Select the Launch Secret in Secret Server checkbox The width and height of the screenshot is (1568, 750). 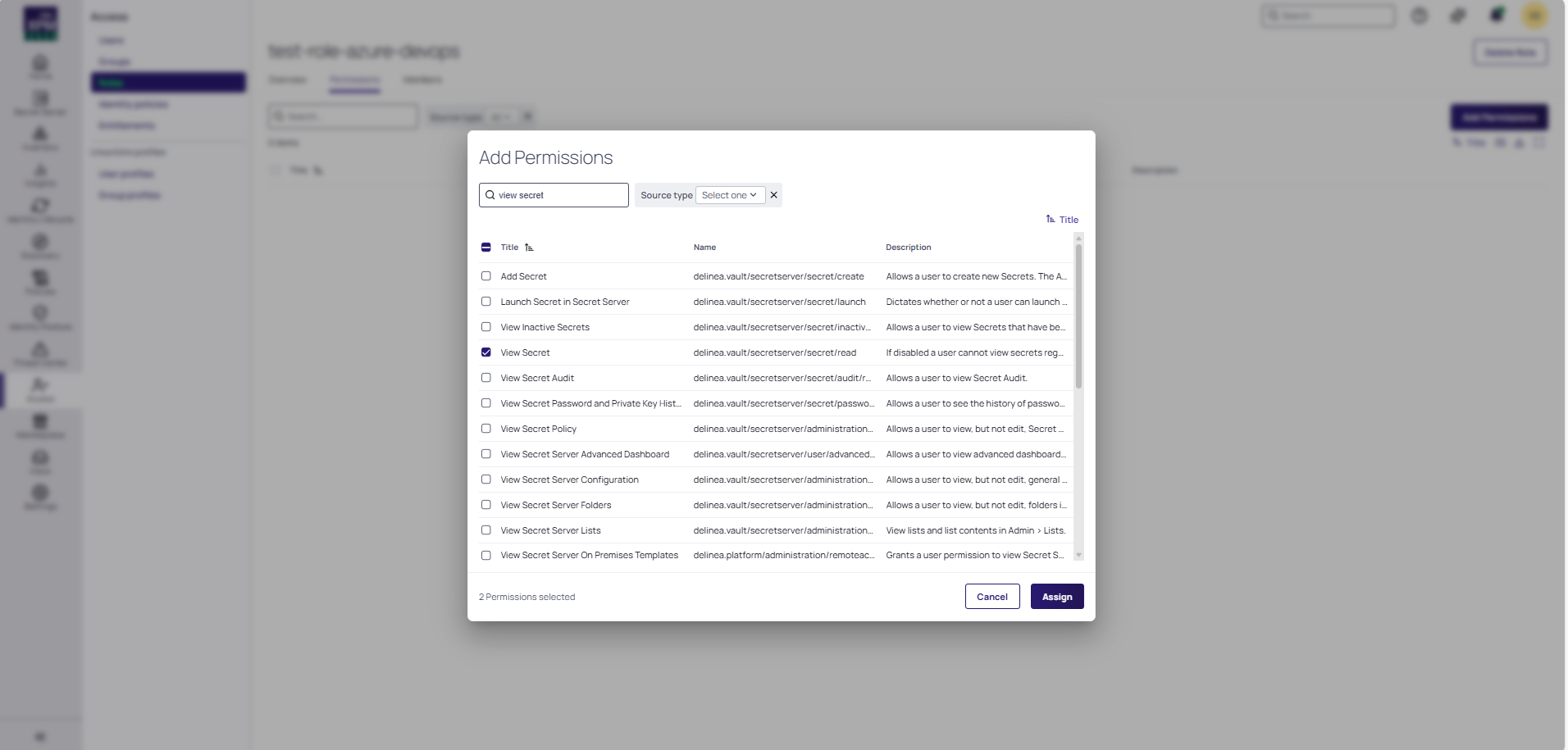486,302
